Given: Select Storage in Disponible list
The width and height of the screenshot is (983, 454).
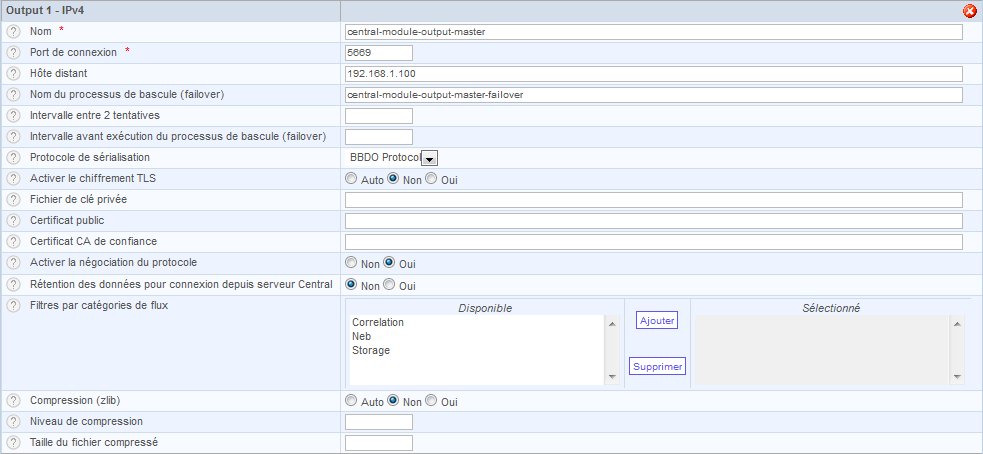Looking at the screenshot, I should (371, 350).
